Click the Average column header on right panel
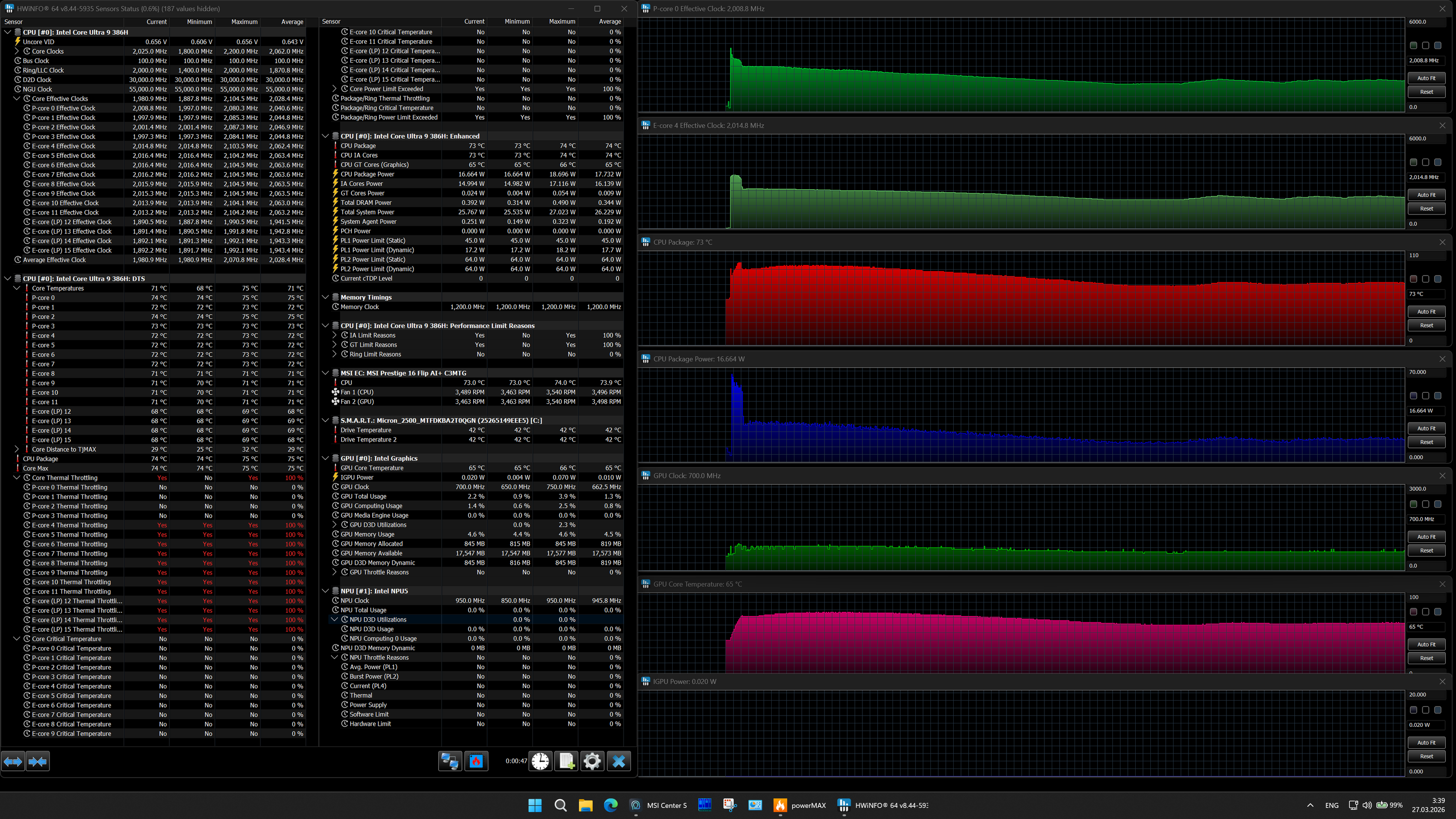Viewport: 1456px width, 819px height. 609,21
